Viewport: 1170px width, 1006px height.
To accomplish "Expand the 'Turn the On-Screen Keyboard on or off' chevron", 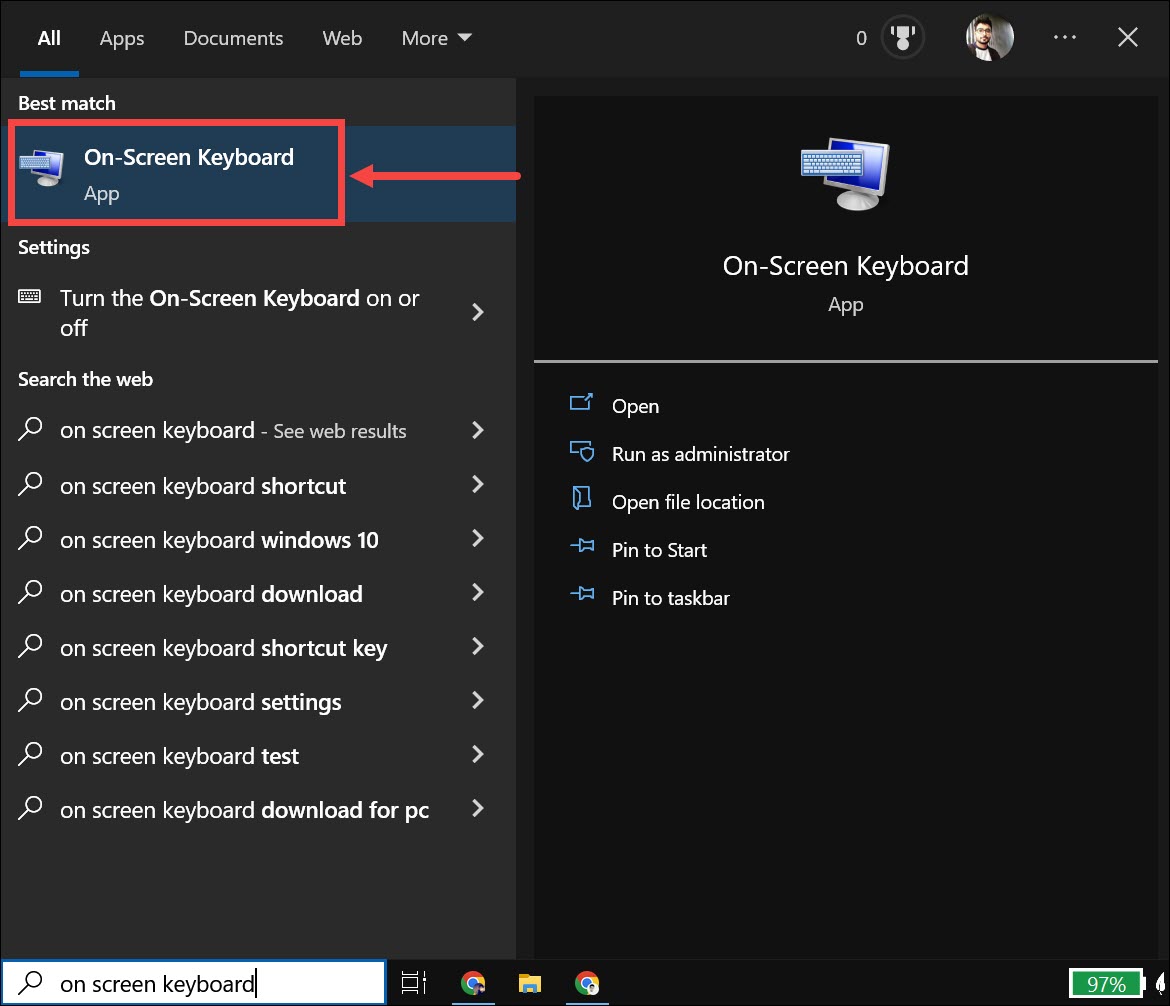I will 477,312.
